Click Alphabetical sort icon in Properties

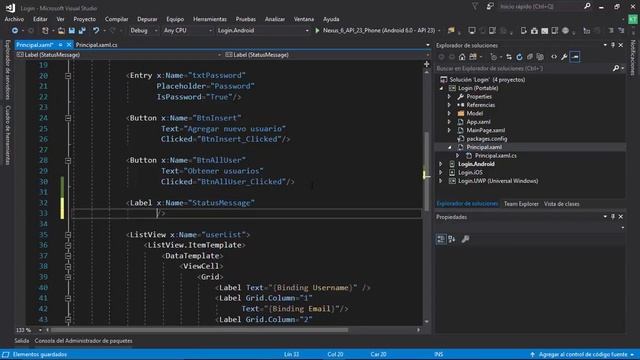pyautogui.click(x=452, y=239)
